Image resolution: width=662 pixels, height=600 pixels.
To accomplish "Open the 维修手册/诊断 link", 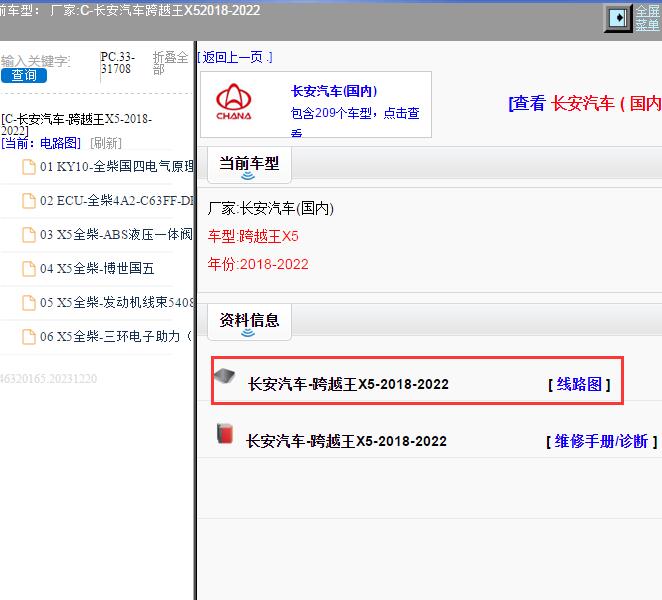I will point(601,441).
